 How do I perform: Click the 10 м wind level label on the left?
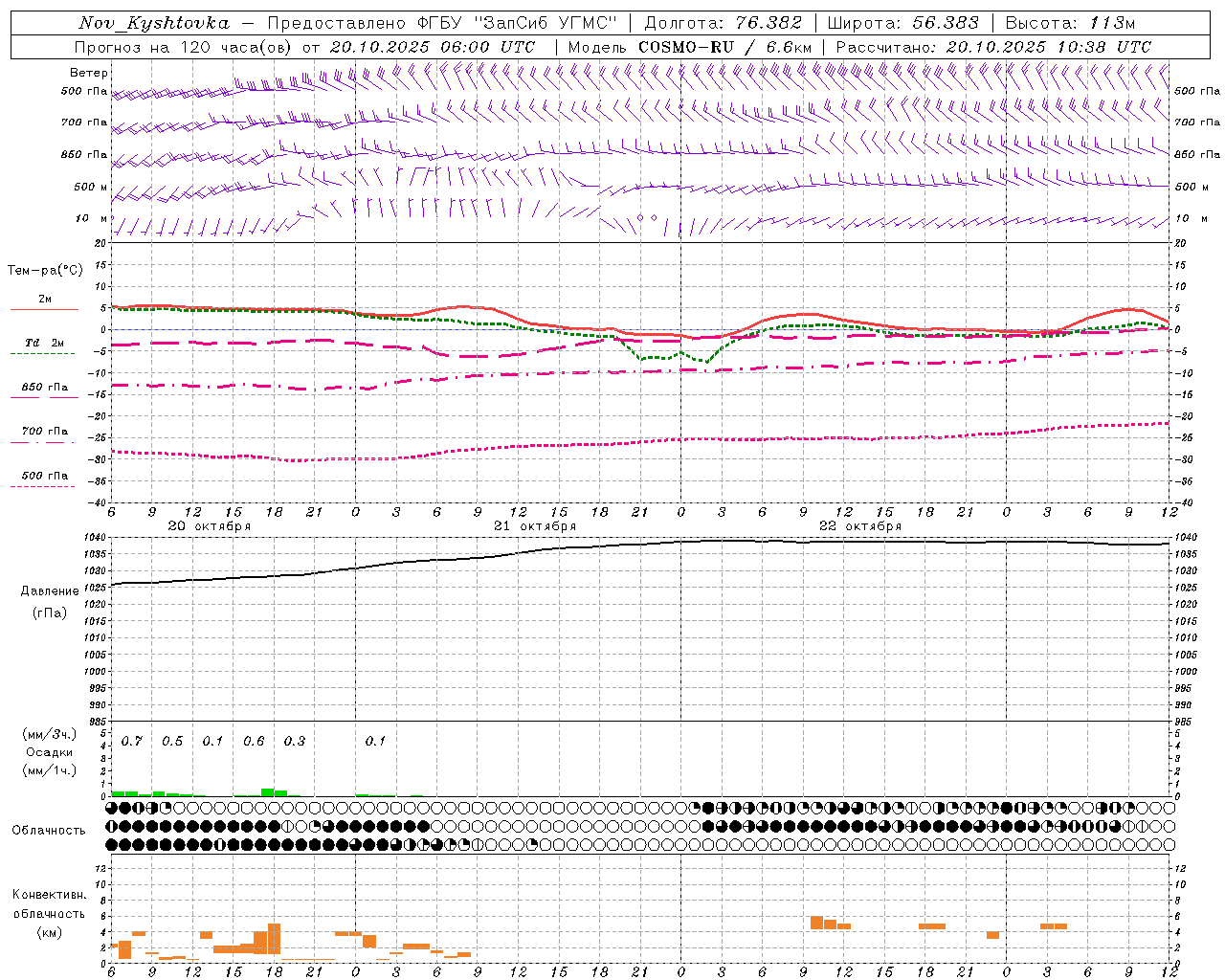tap(92, 218)
